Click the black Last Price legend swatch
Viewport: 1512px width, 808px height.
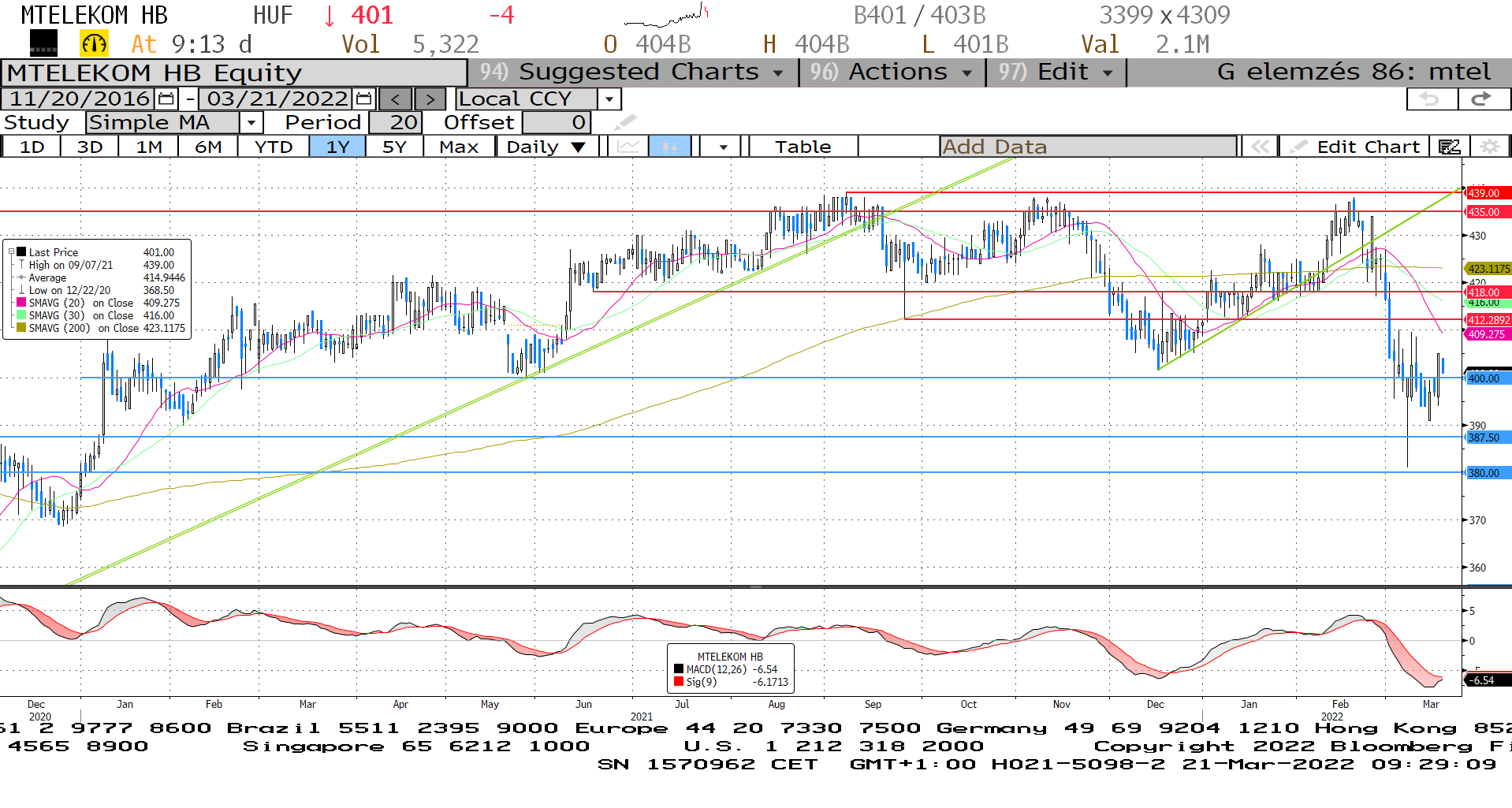(21, 252)
